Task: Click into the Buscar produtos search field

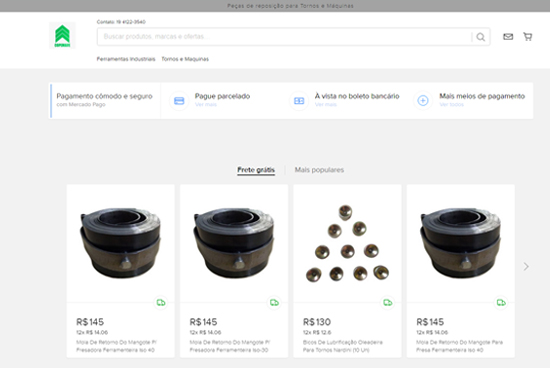Action: coord(284,36)
